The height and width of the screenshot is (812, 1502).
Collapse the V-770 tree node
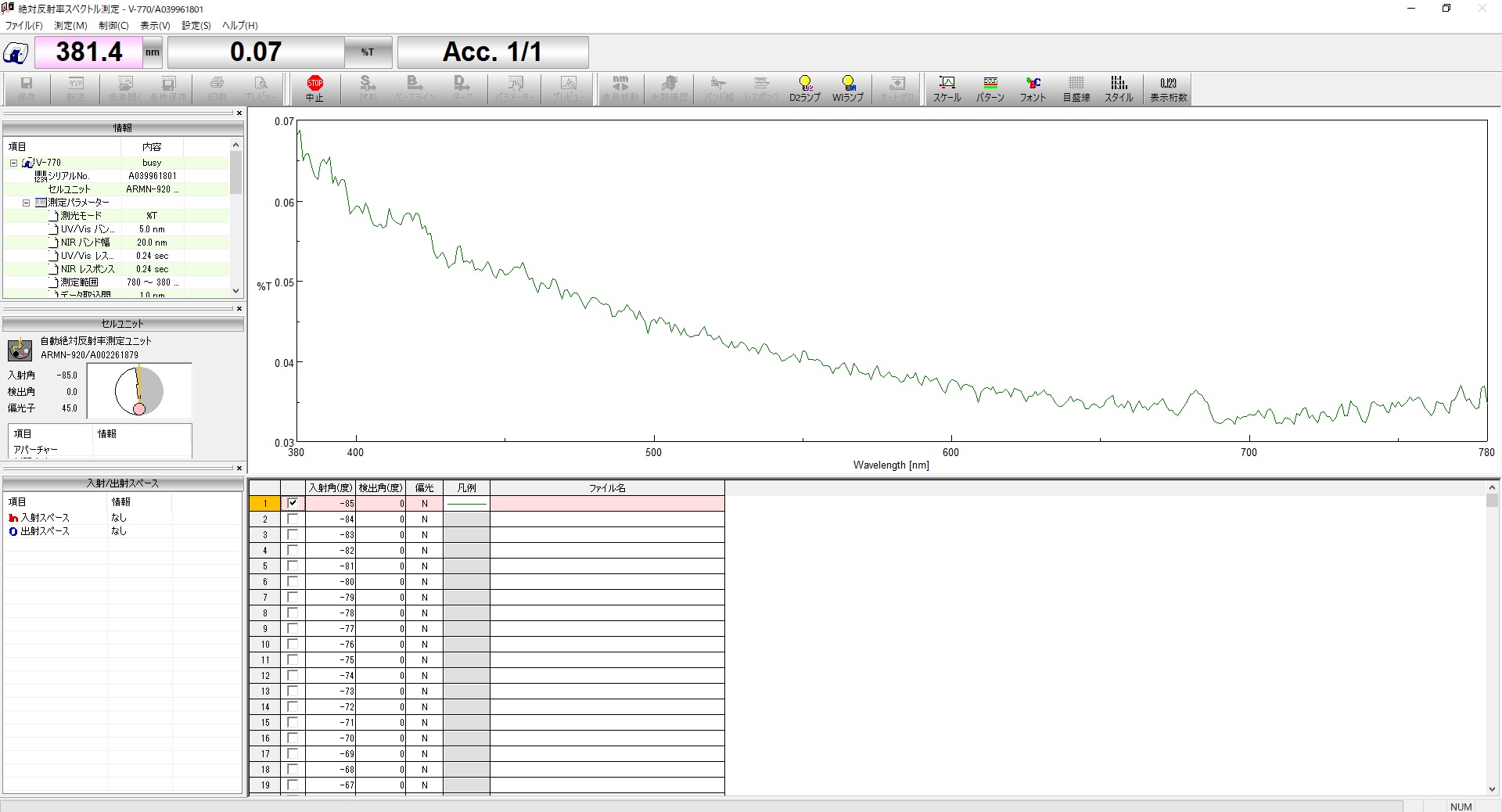point(13,163)
